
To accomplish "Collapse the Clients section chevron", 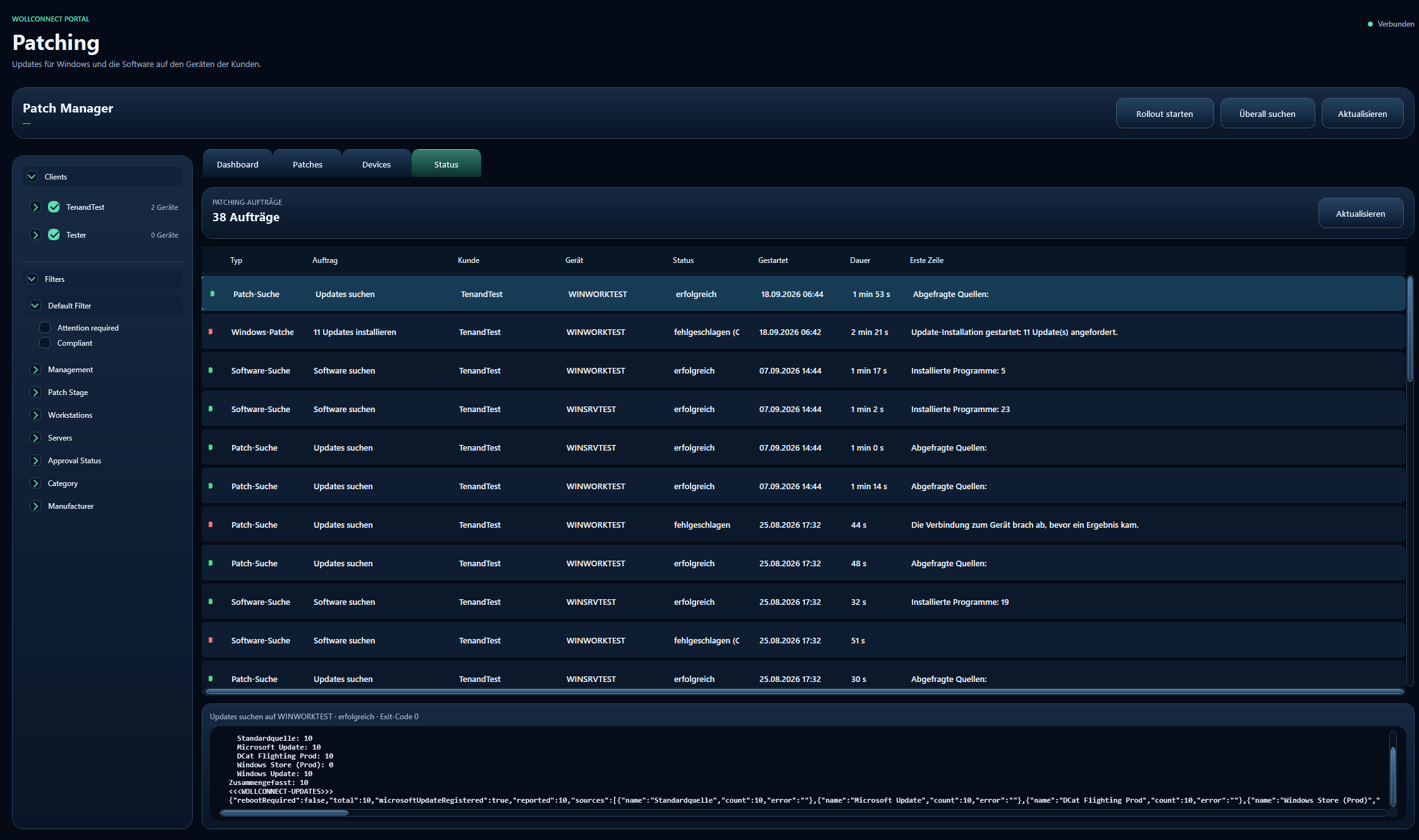I will tap(32, 176).
